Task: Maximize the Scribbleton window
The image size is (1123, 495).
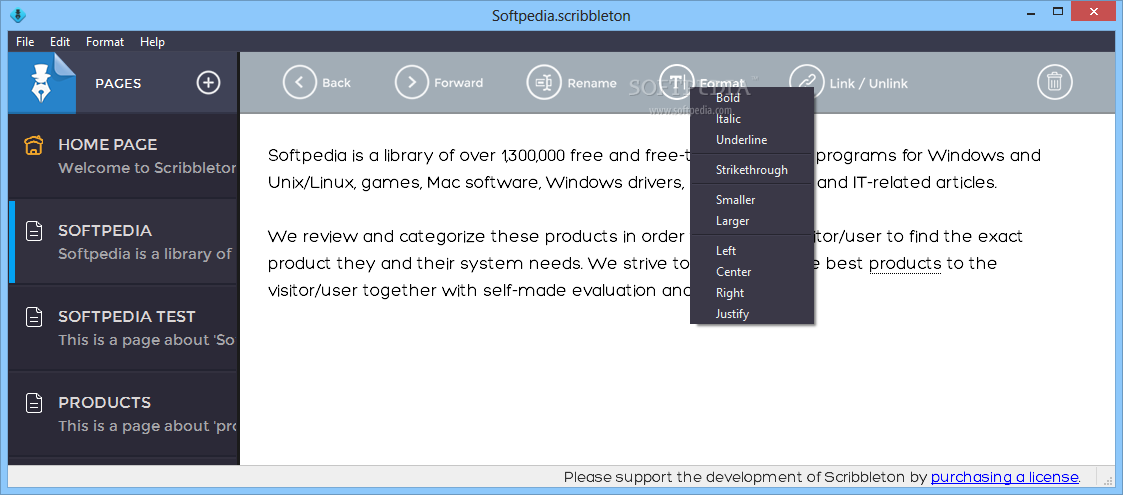Action: 1057,11
